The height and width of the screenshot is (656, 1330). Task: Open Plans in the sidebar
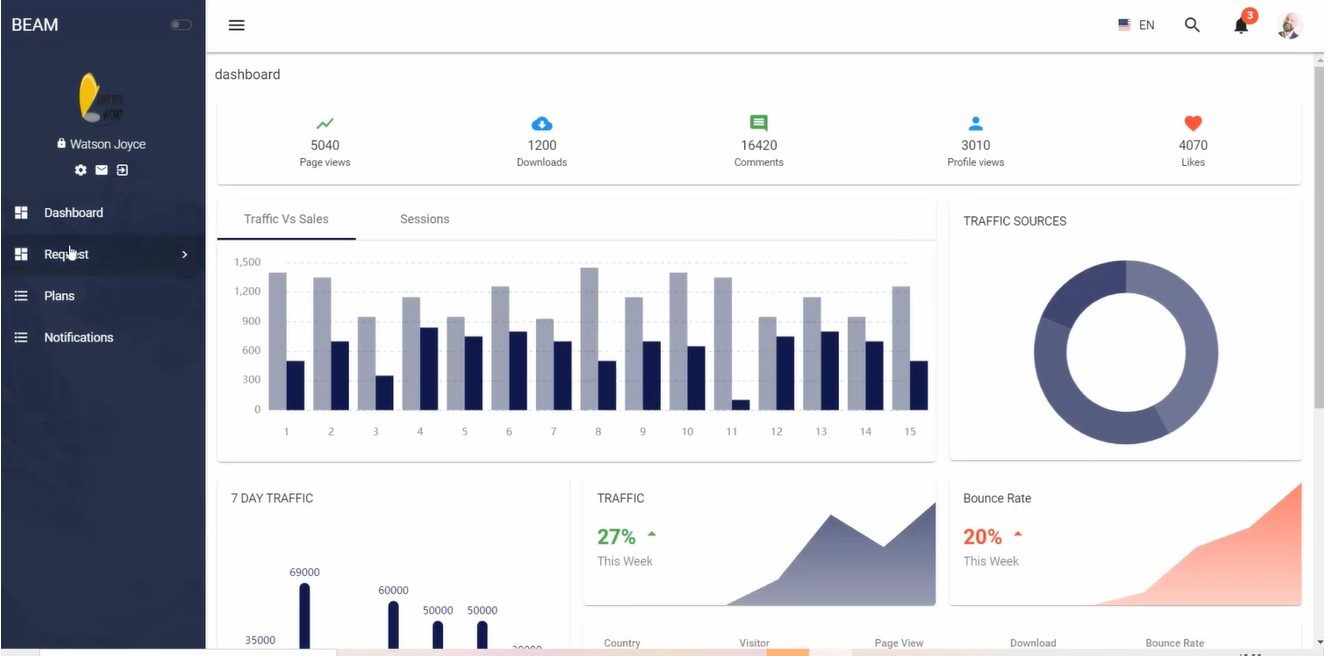point(103,296)
